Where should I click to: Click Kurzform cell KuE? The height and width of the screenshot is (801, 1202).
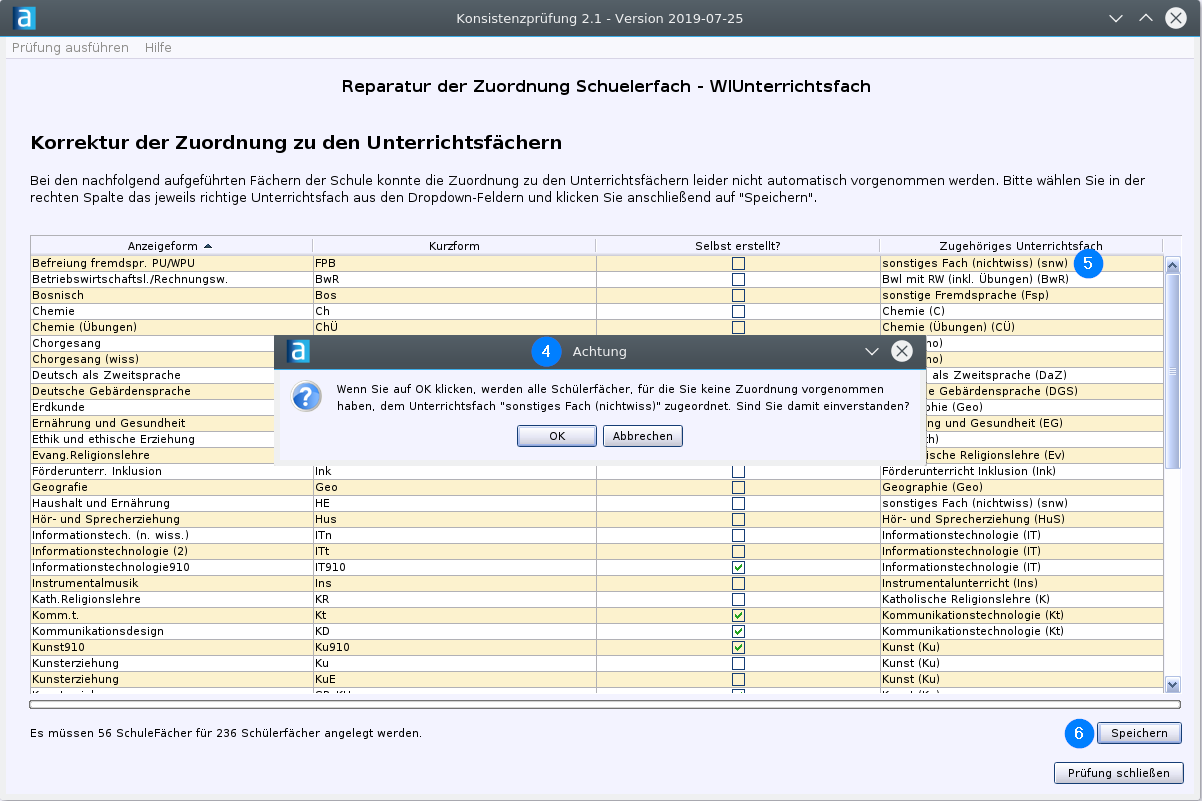pos(454,679)
